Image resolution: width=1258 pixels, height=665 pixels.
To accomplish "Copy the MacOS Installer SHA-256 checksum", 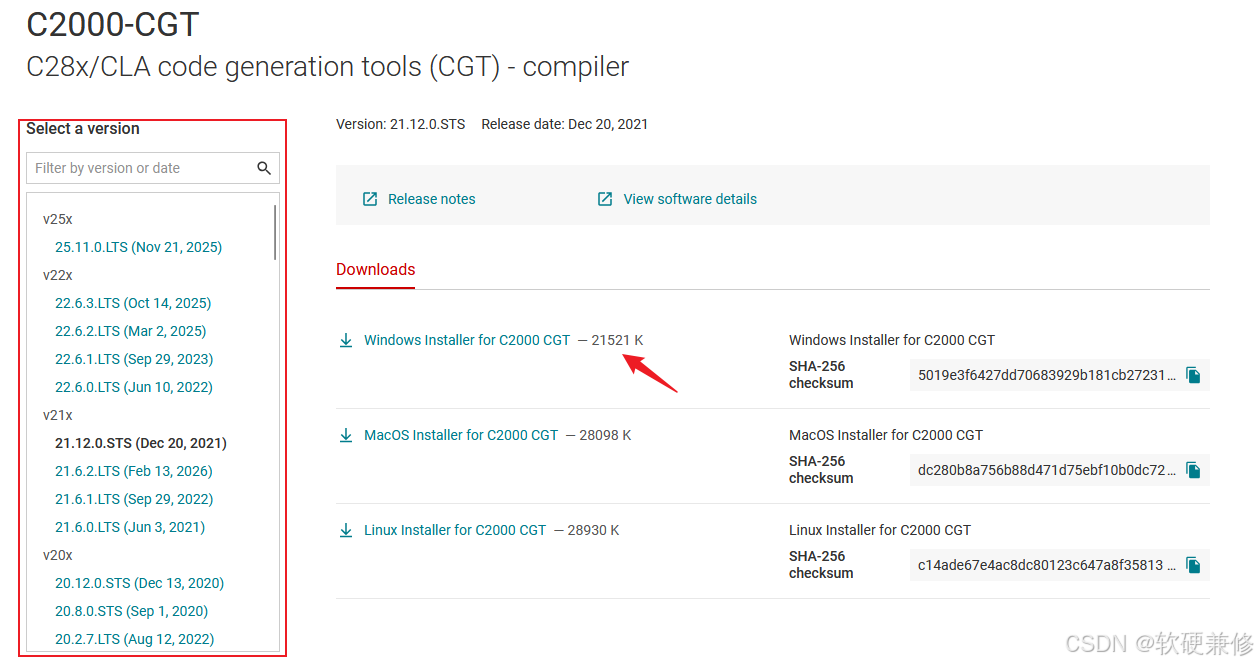I will tap(1193, 470).
